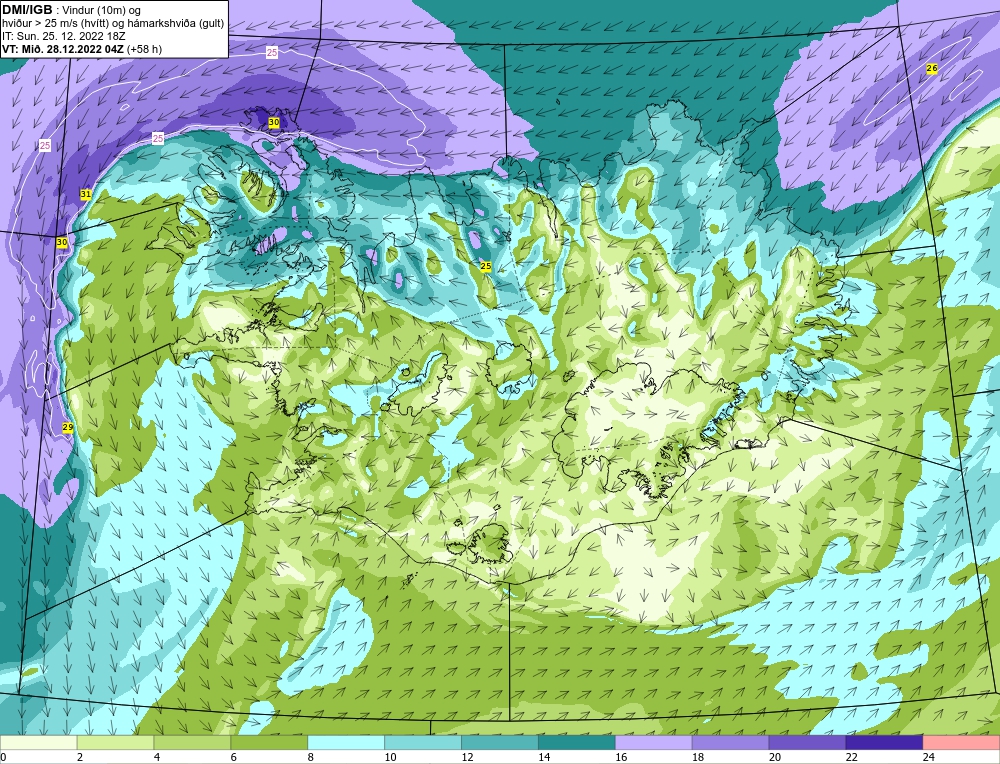Click legend scale value 16

pyautogui.click(x=621, y=757)
